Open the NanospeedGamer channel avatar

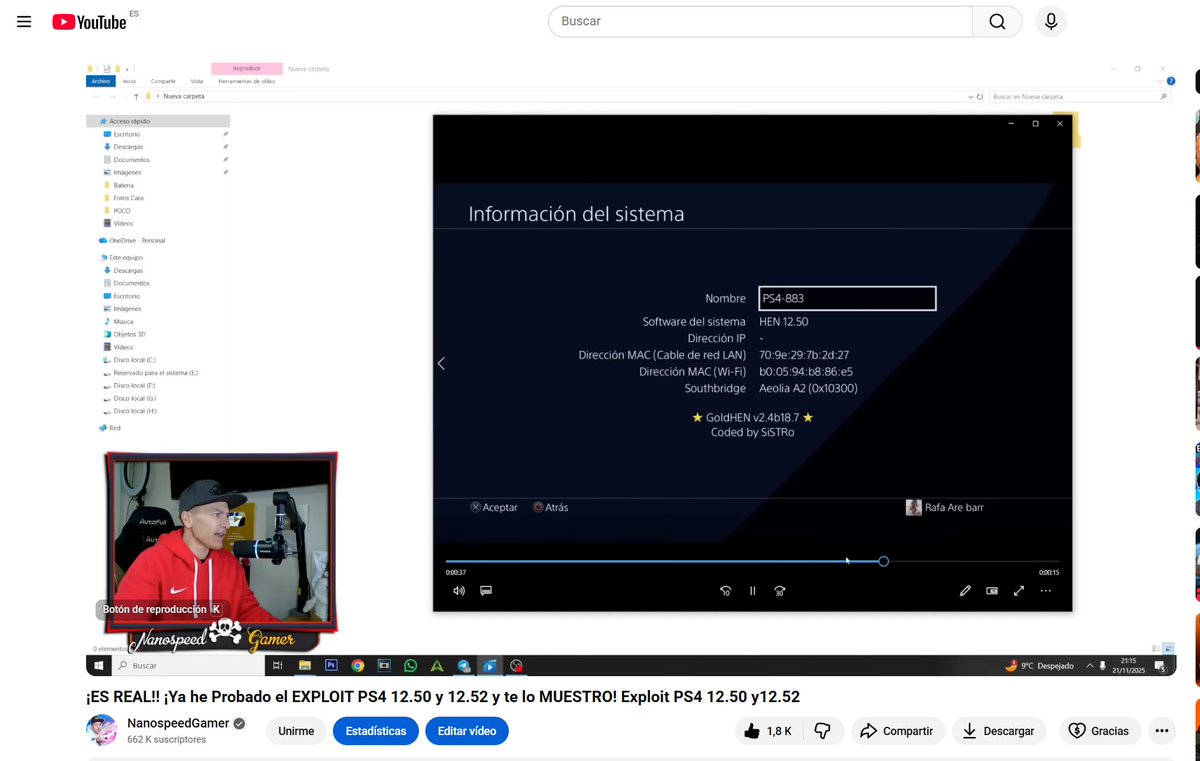pos(101,730)
